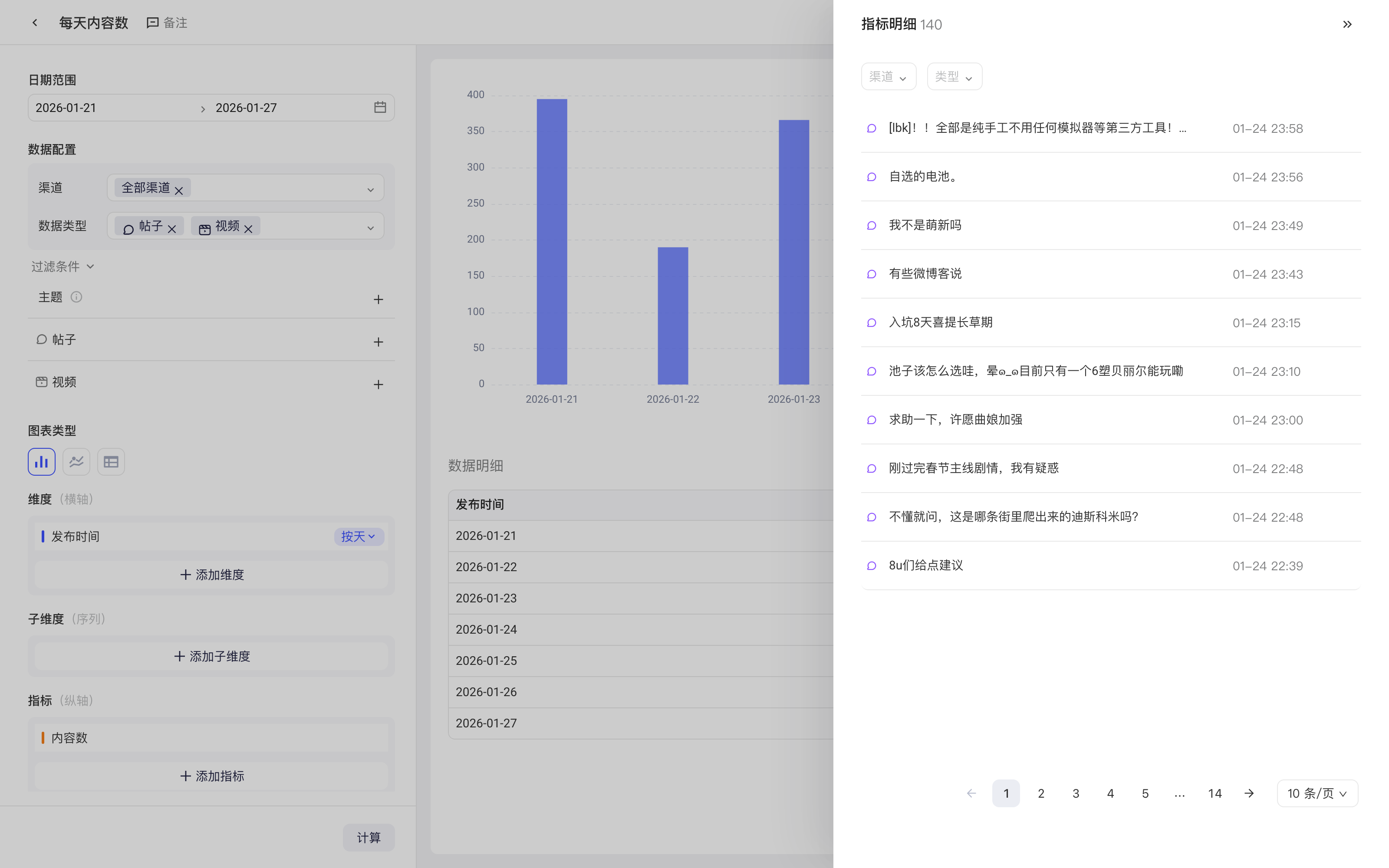Open post 我不是萌新吗
The height and width of the screenshot is (868, 1389).
point(1111,225)
